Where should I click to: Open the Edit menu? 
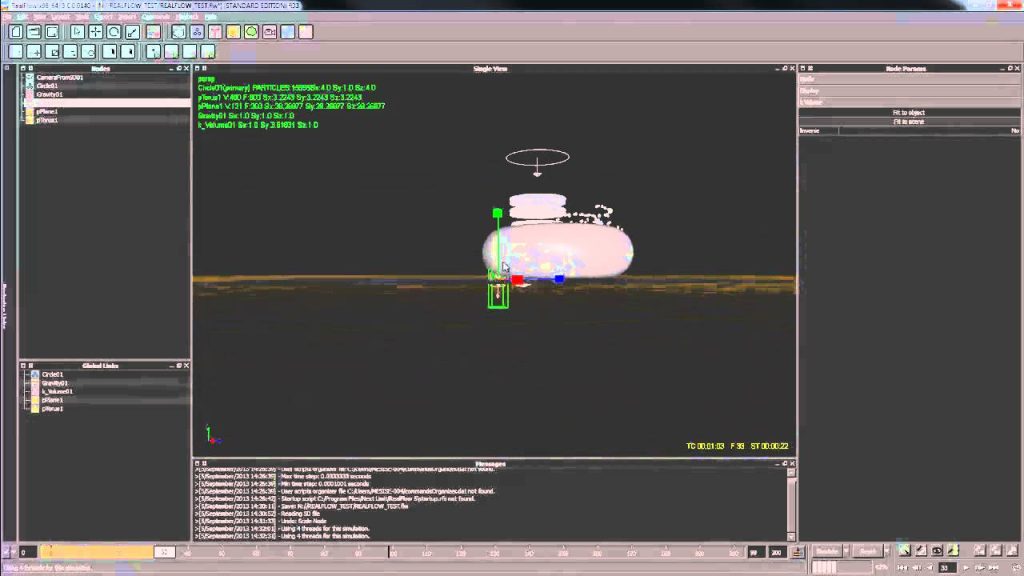[22, 16]
